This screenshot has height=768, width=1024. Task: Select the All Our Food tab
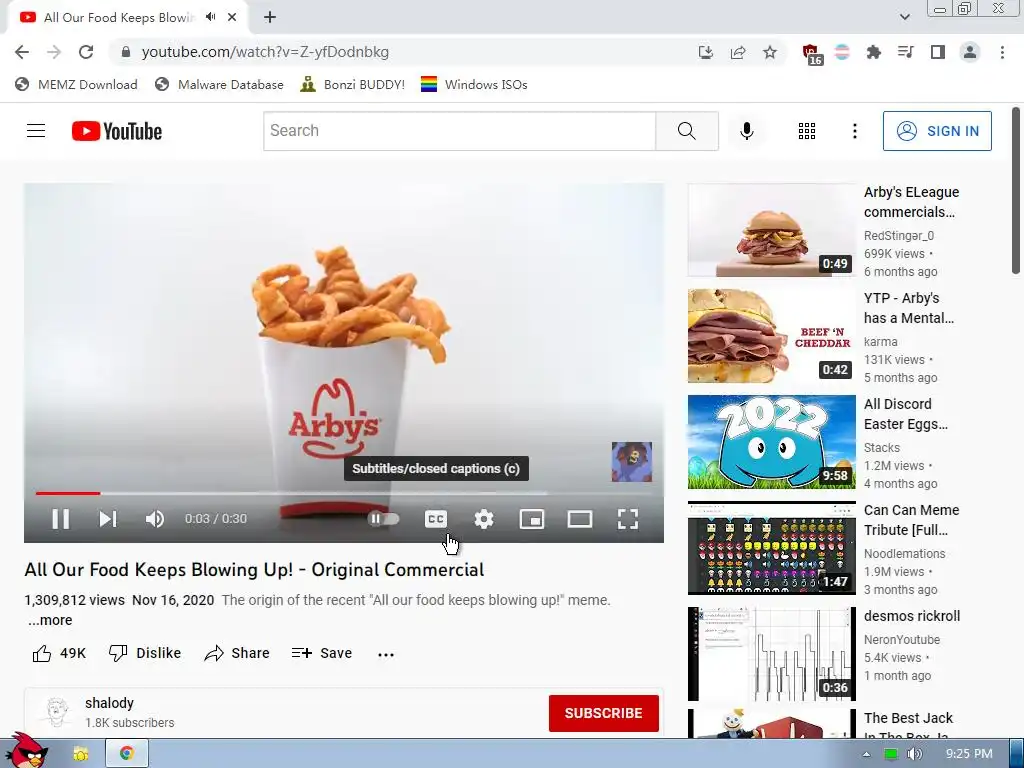click(x=118, y=18)
